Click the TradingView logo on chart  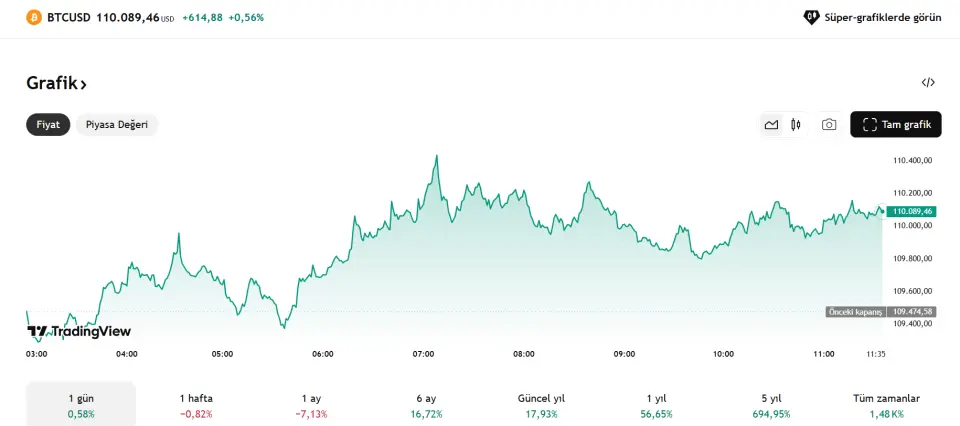pos(79,331)
